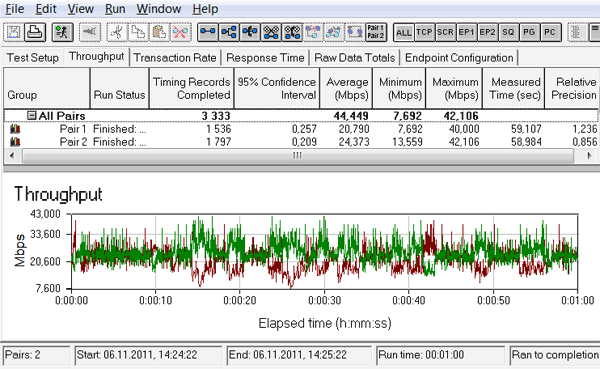Collapse the All Pairs group
600x369 pixels.
pos(32,115)
